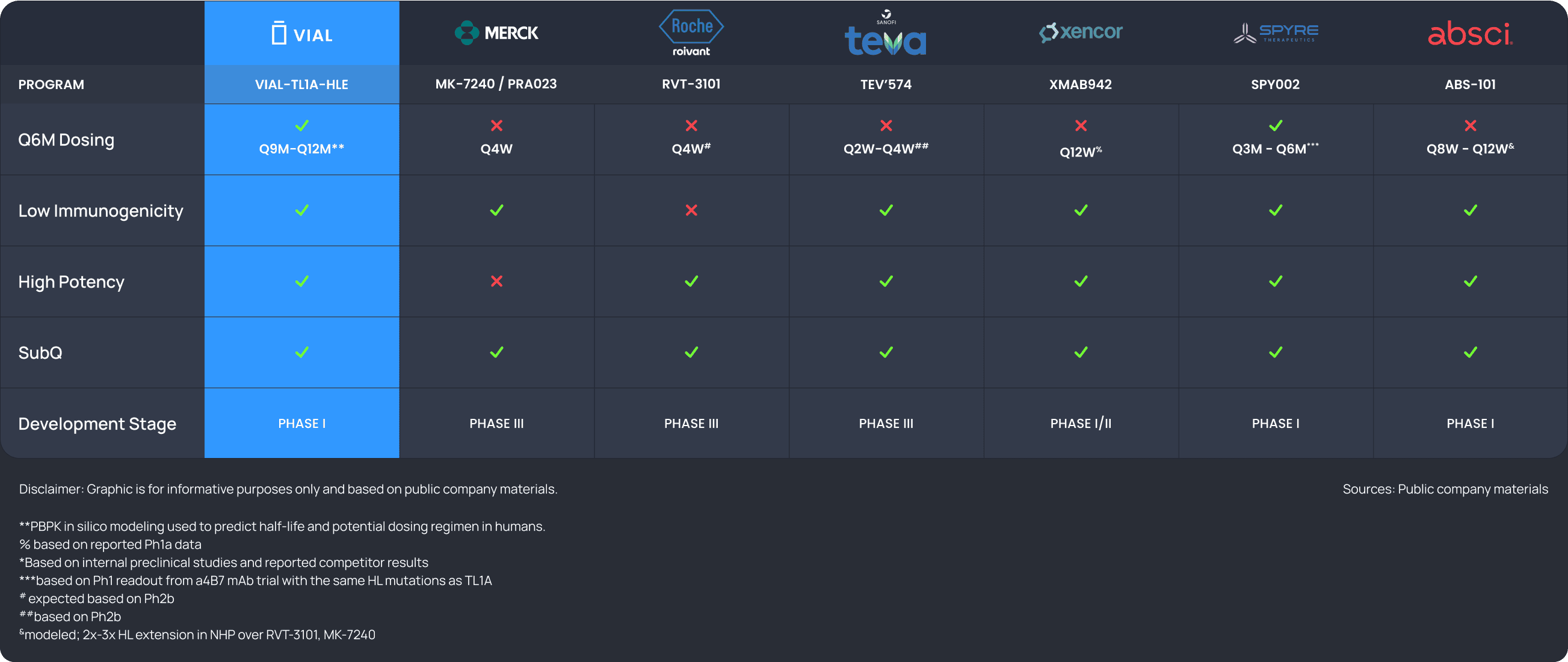
Task: Click the PHASE I/II cell for XMAB942
Action: tap(1081, 423)
